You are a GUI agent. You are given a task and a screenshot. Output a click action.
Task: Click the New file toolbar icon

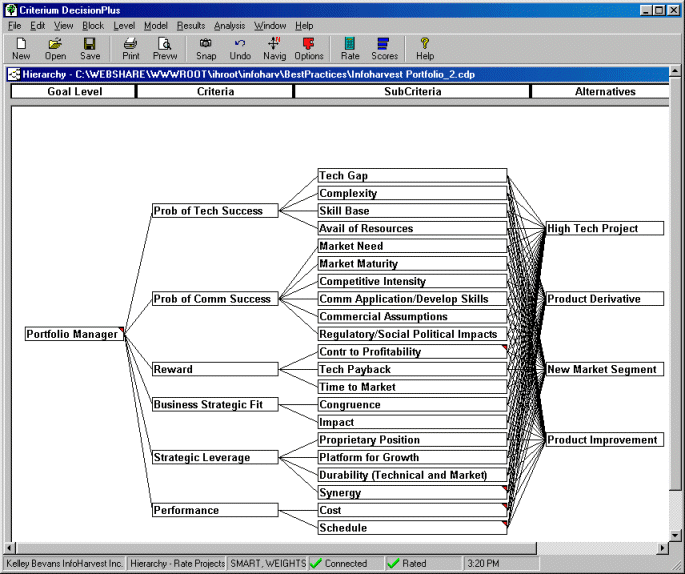21,48
